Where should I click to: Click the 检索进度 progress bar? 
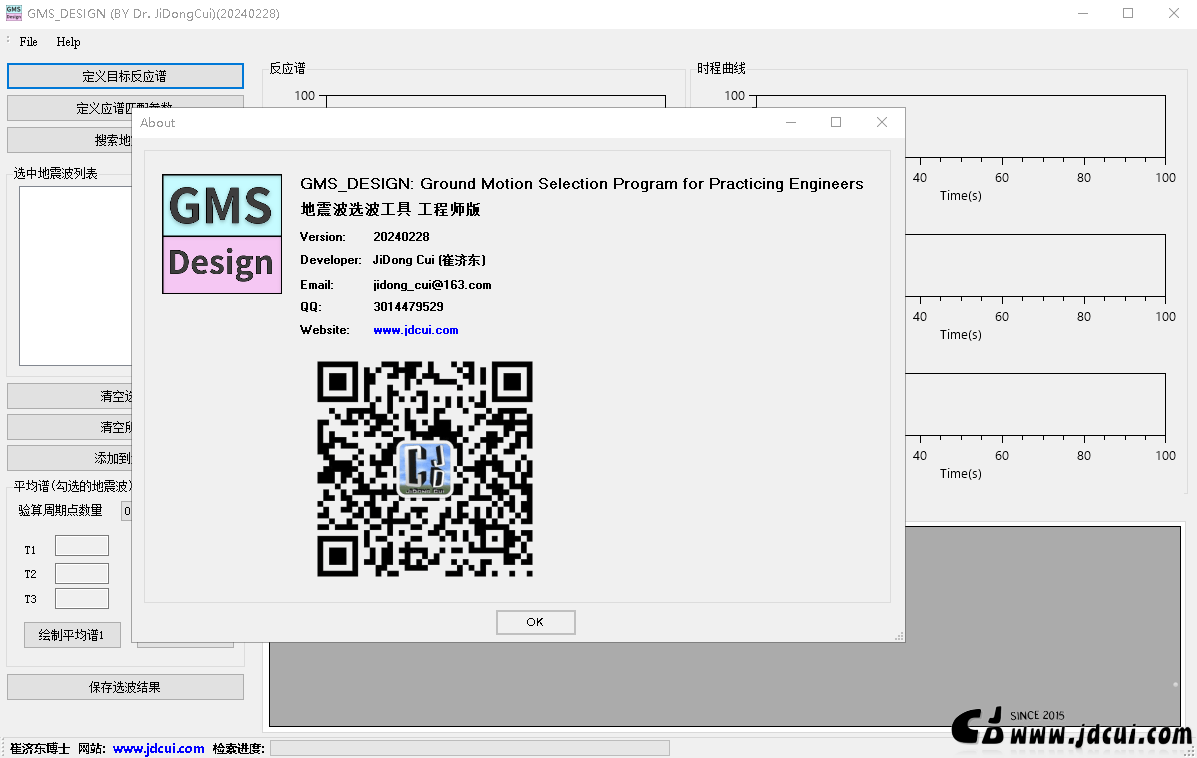pos(469,748)
